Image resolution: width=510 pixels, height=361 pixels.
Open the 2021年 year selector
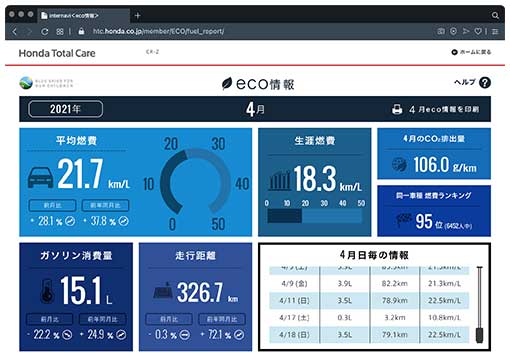pyautogui.click(x=66, y=109)
